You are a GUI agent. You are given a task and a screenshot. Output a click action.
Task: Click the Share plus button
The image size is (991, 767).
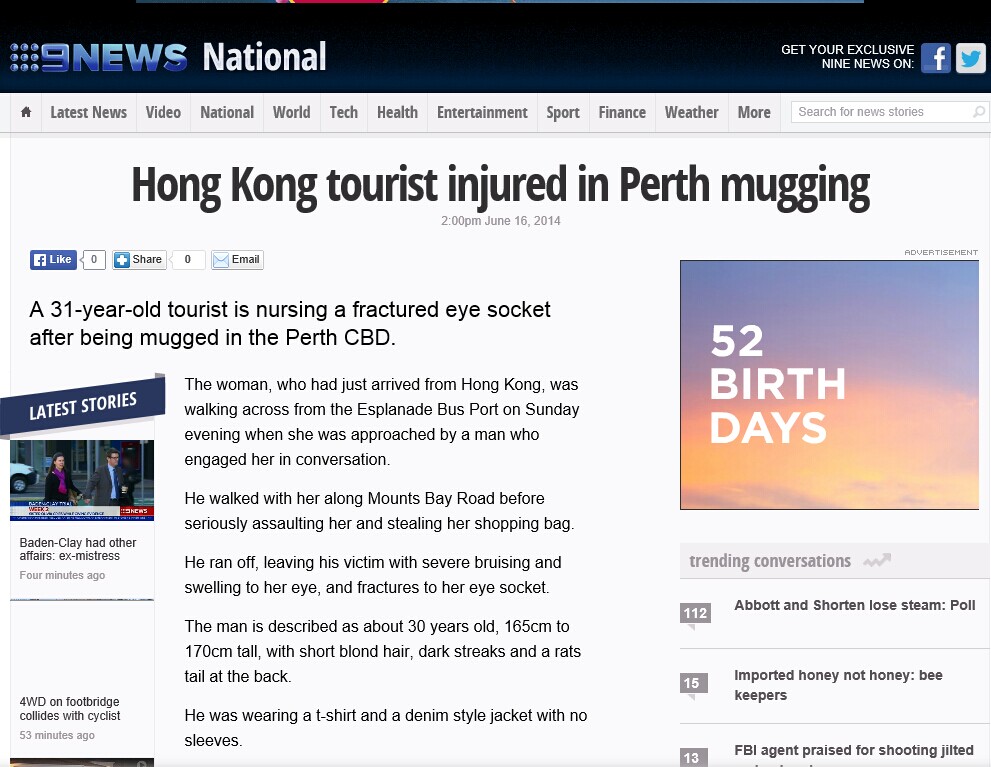pos(139,260)
